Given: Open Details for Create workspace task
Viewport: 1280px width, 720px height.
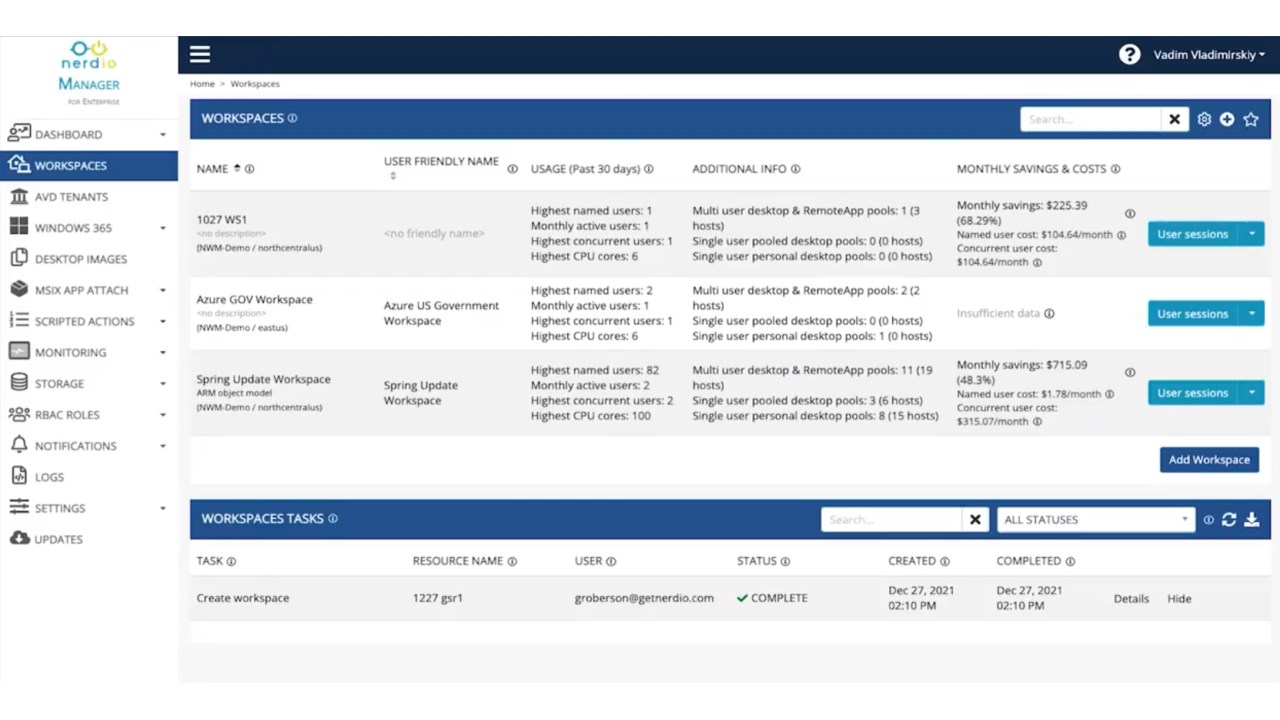Looking at the screenshot, I should pyautogui.click(x=1131, y=599).
